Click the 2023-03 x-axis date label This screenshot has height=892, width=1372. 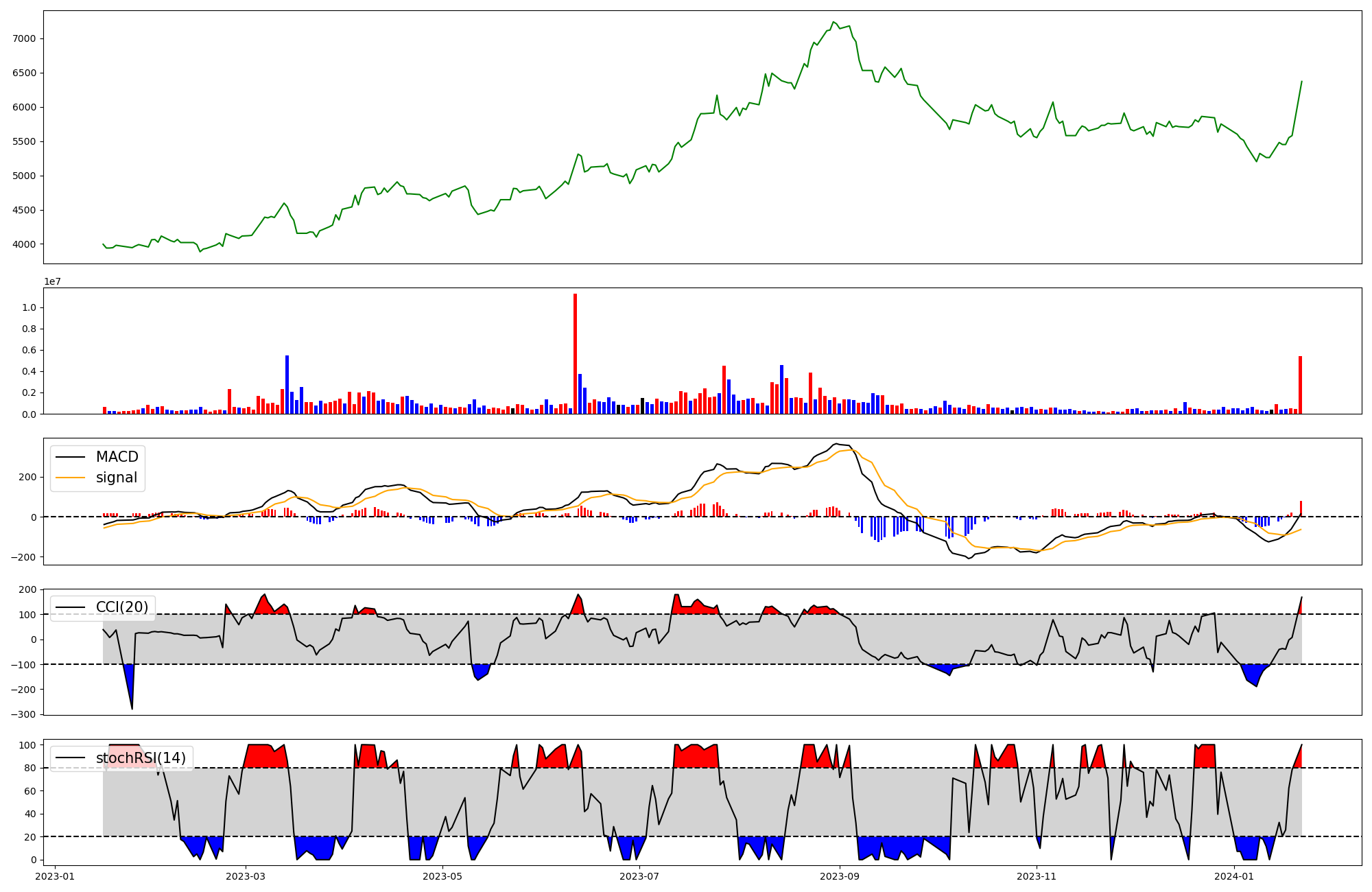(245, 876)
